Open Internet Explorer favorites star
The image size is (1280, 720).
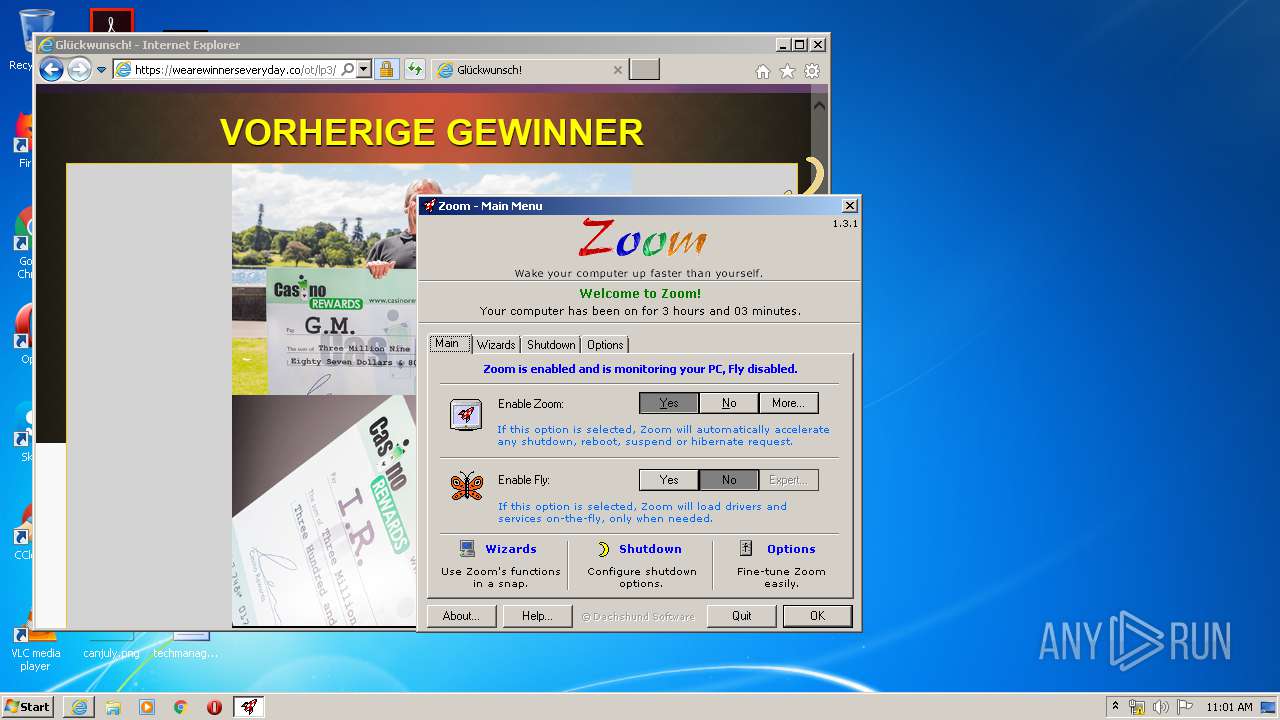[787, 71]
